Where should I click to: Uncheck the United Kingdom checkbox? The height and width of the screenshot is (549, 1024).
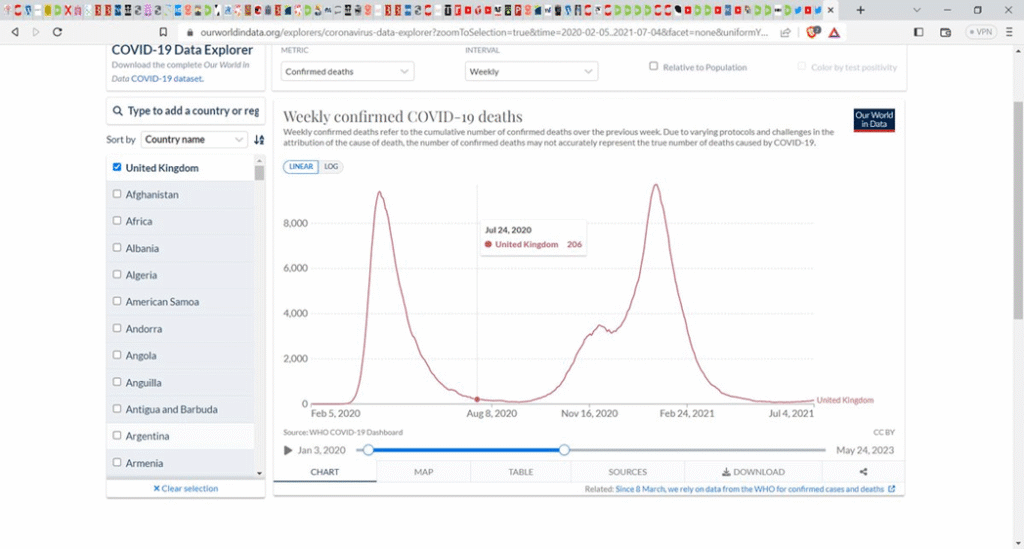coord(117,167)
